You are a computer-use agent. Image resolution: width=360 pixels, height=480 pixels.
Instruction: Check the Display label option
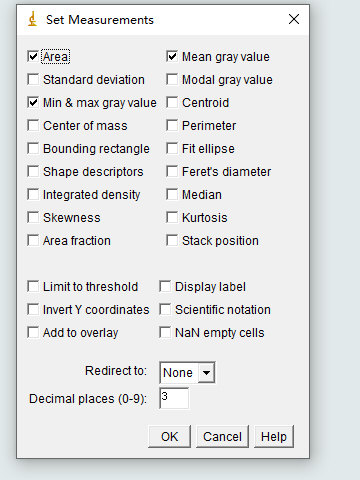pos(165,286)
